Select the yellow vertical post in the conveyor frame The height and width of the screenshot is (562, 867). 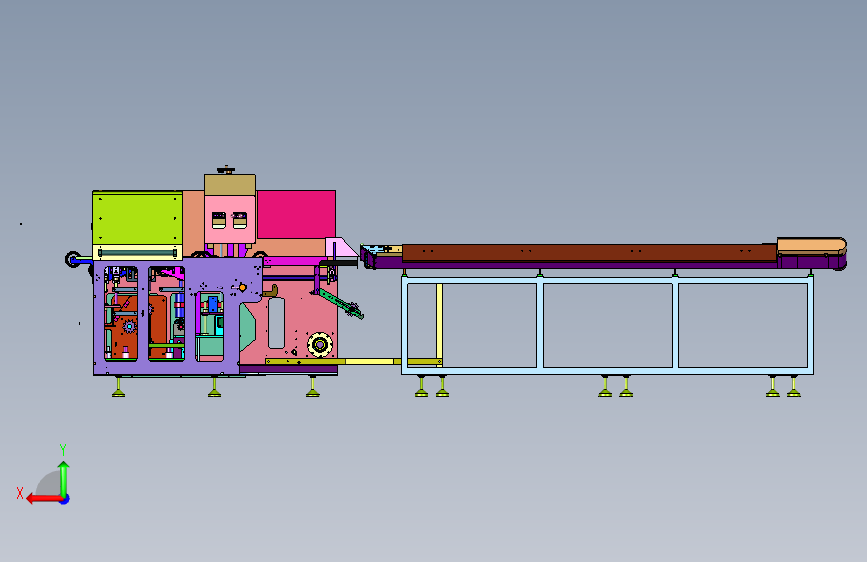tap(440, 324)
